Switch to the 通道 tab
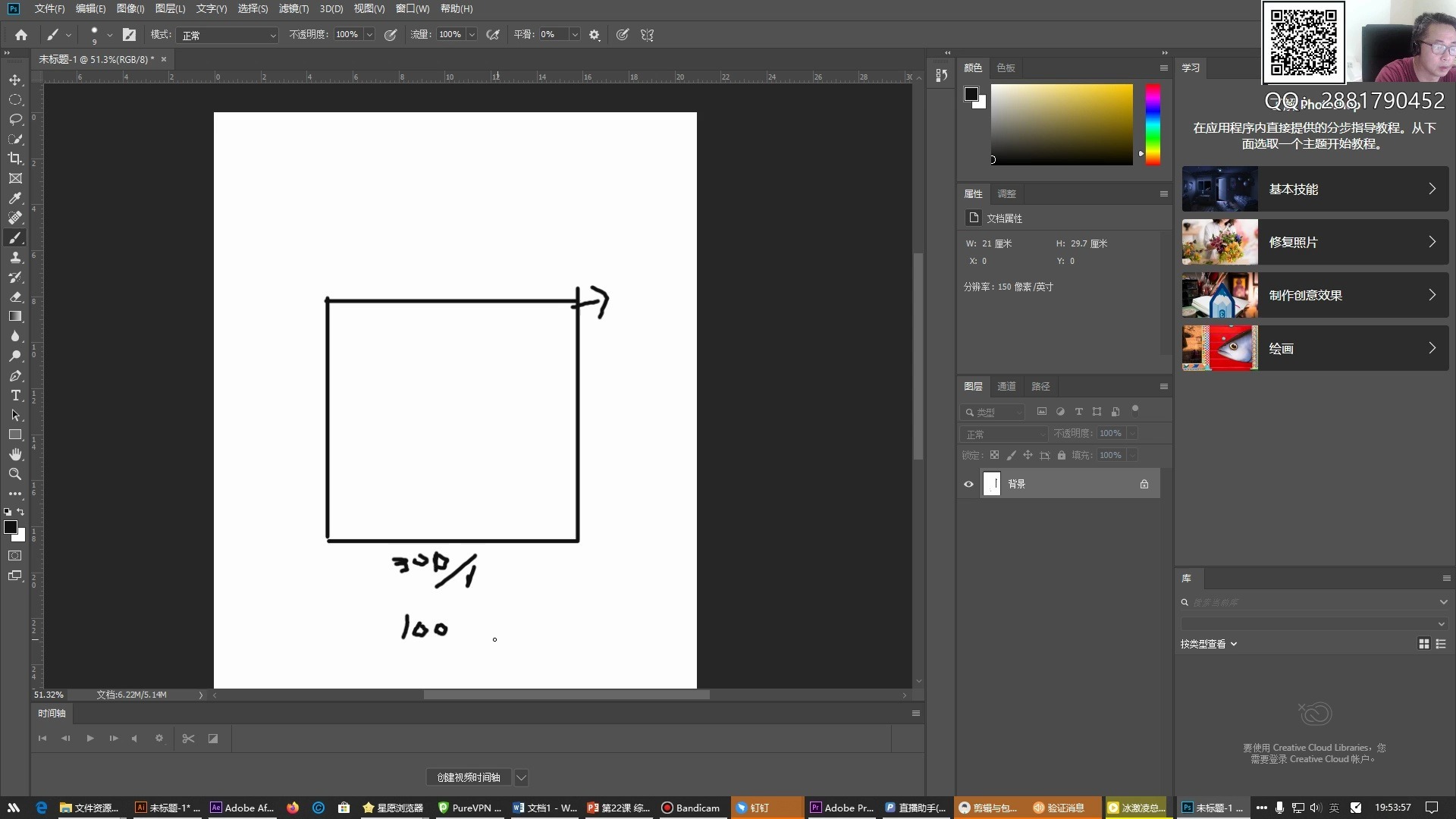The image size is (1456, 819). [x=1006, y=387]
